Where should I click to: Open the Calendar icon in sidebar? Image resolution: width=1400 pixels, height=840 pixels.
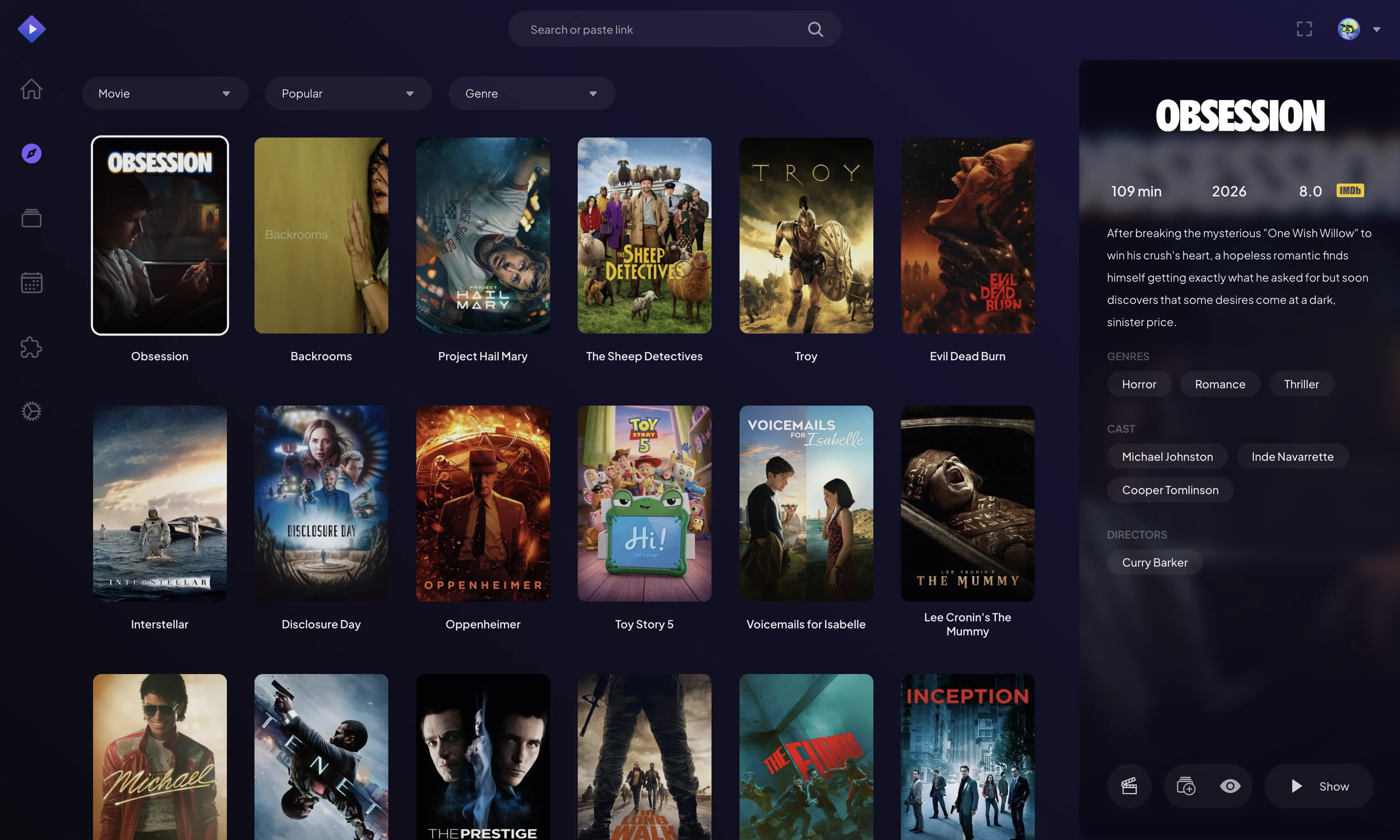tap(32, 282)
